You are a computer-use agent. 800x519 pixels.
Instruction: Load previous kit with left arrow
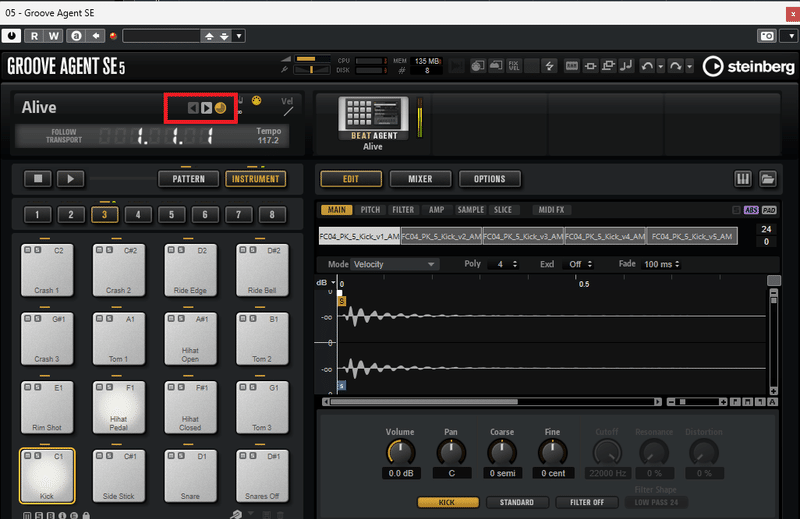click(x=193, y=108)
